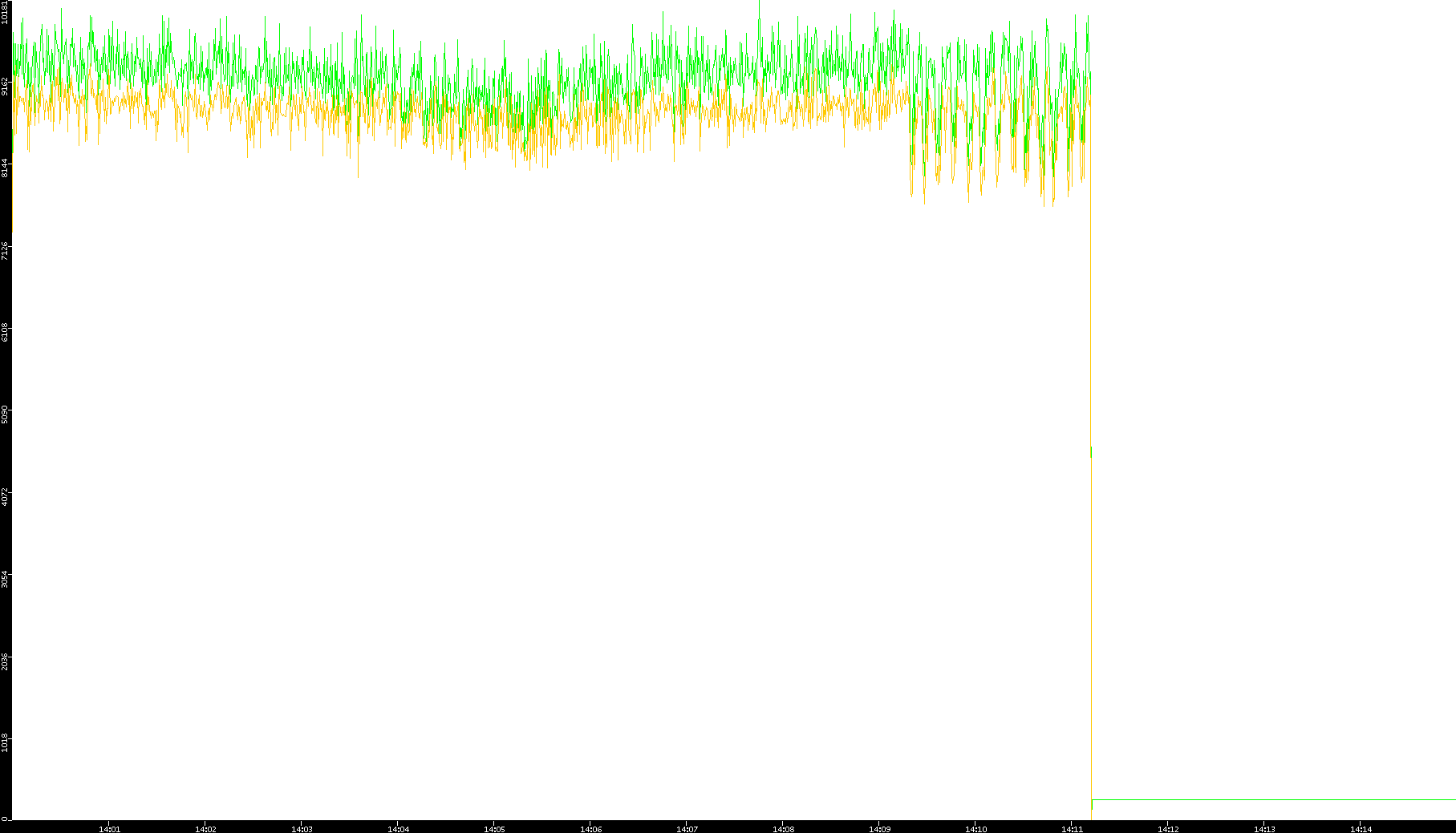Image resolution: width=1456 pixels, height=833 pixels.
Task: Select the 9162 vertical axis label
Action: tap(6, 86)
